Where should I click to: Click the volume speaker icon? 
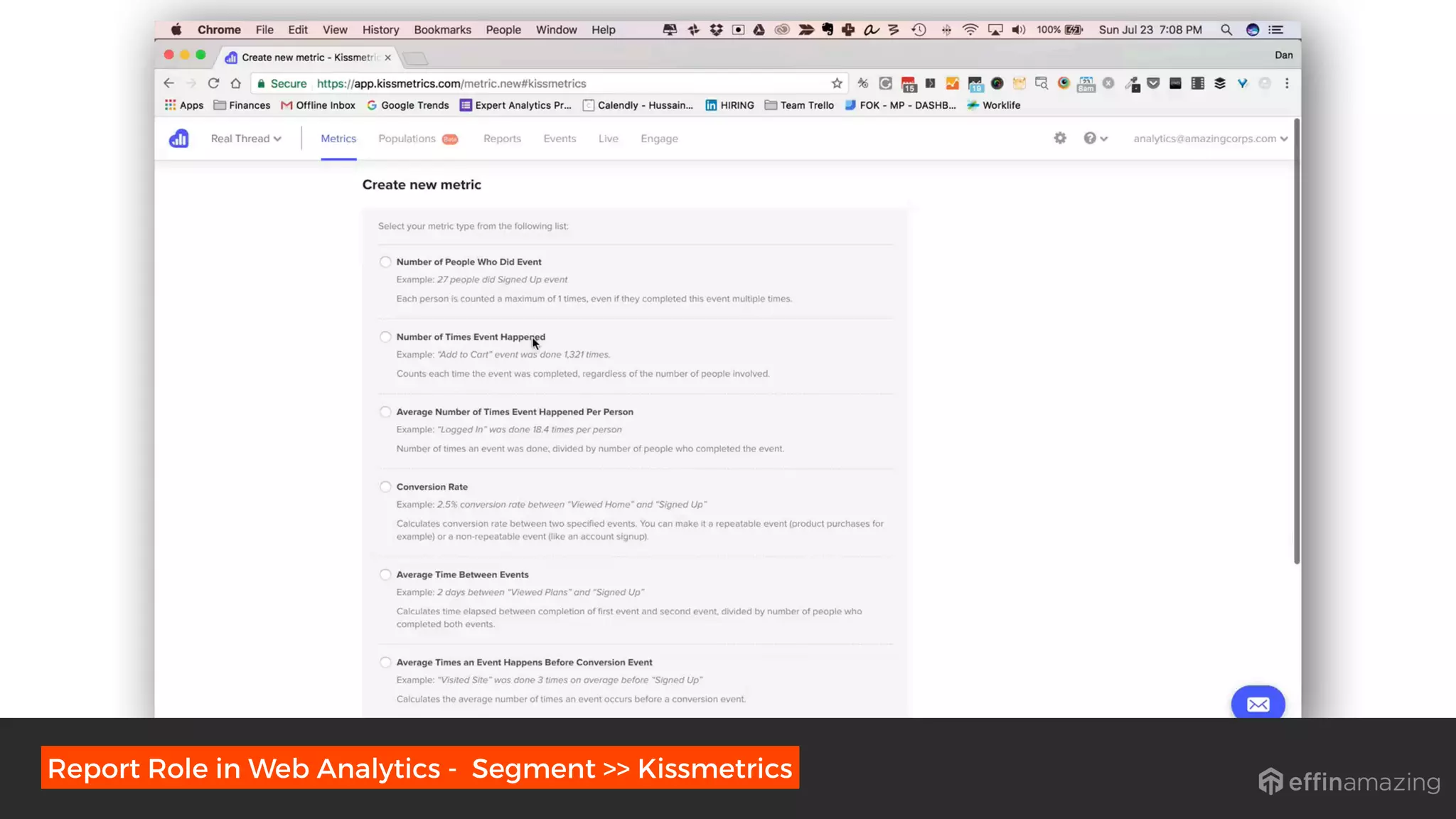(x=1019, y=30)
